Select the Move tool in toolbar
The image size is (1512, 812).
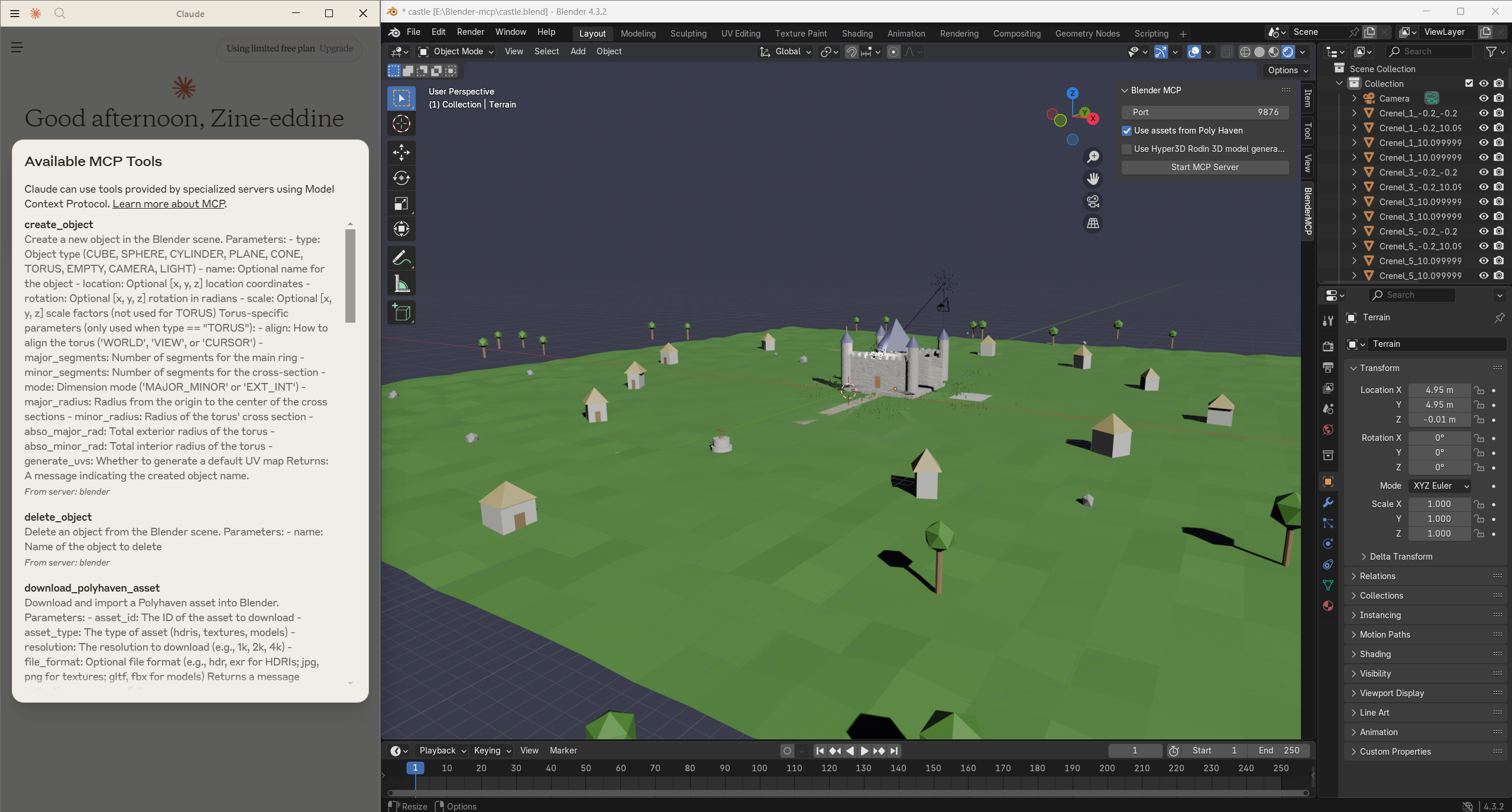pos(401,152)
